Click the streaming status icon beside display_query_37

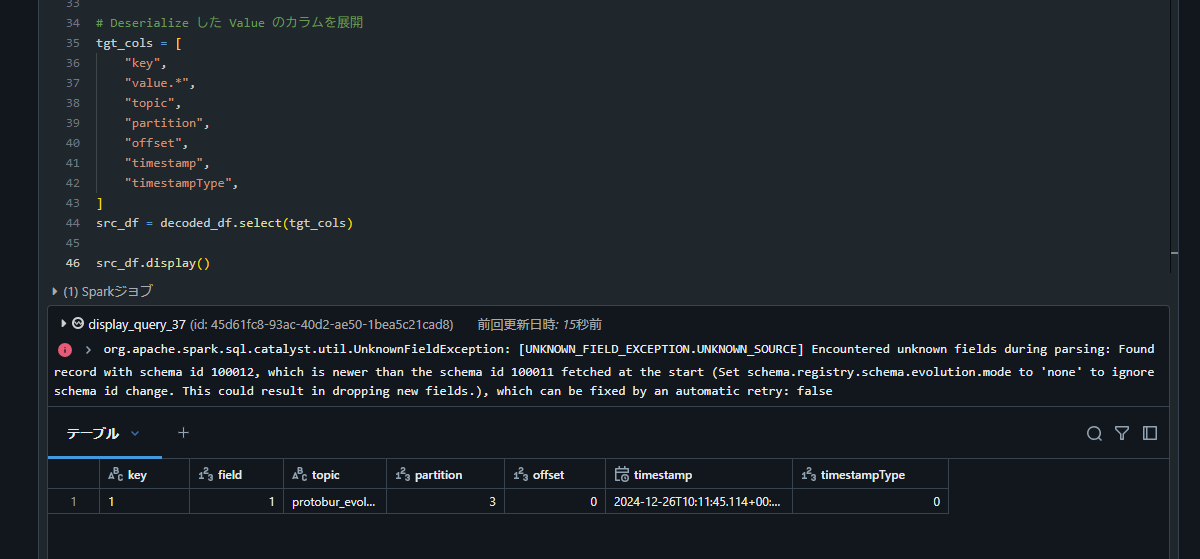pos(78,323)
